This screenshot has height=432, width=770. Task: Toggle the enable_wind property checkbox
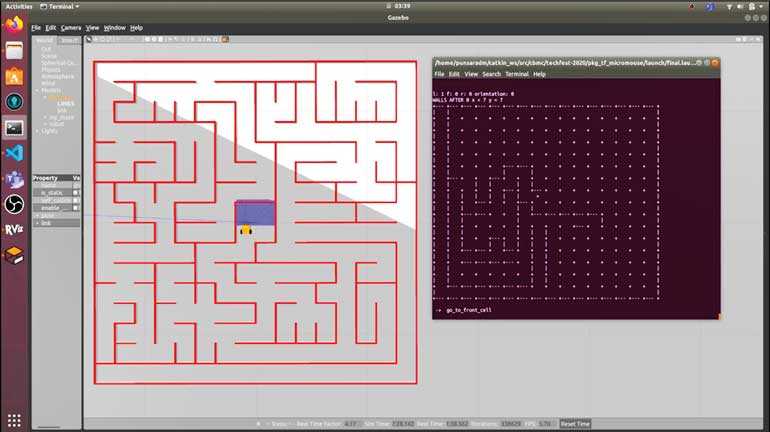[x=76, y=207]
